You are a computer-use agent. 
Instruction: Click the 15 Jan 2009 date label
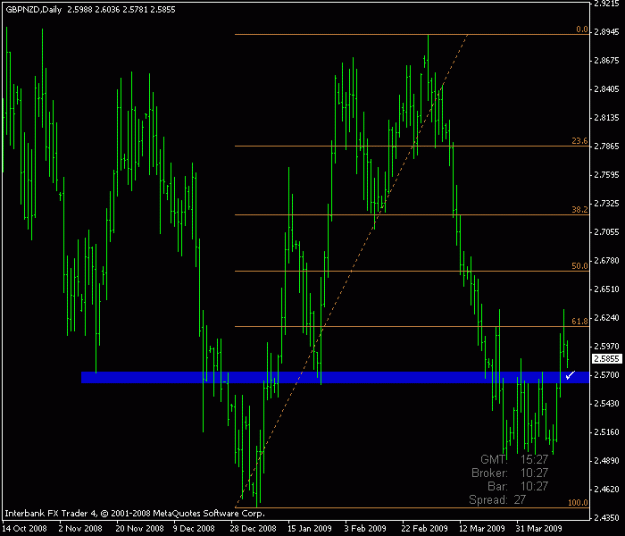pos(309,529)
